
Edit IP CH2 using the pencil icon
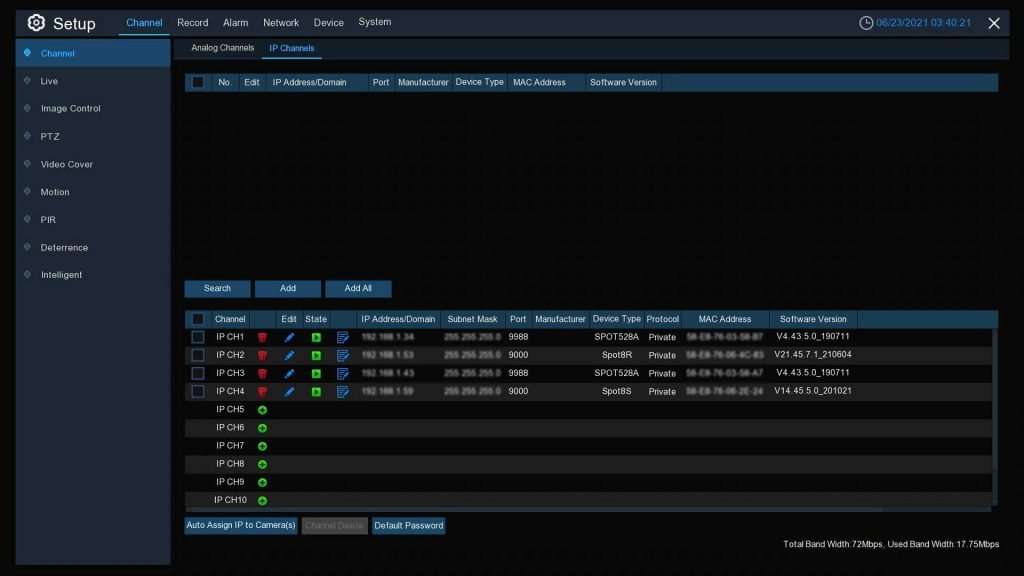click(289, 356)
